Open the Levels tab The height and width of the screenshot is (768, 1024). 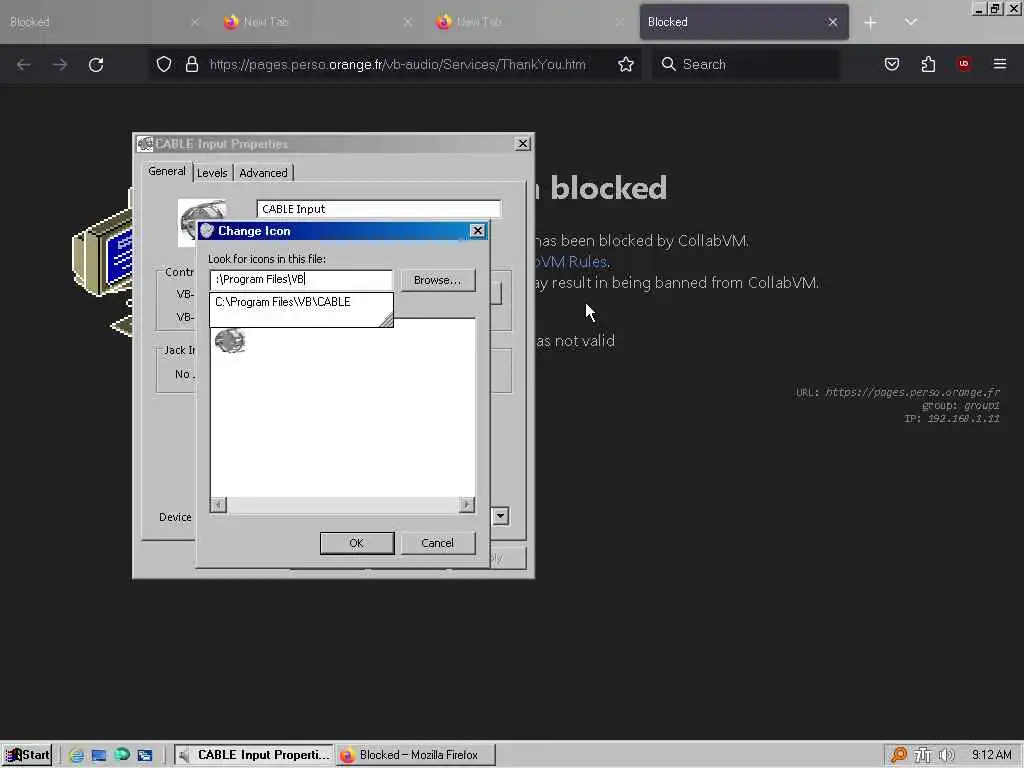click(212, 173)
